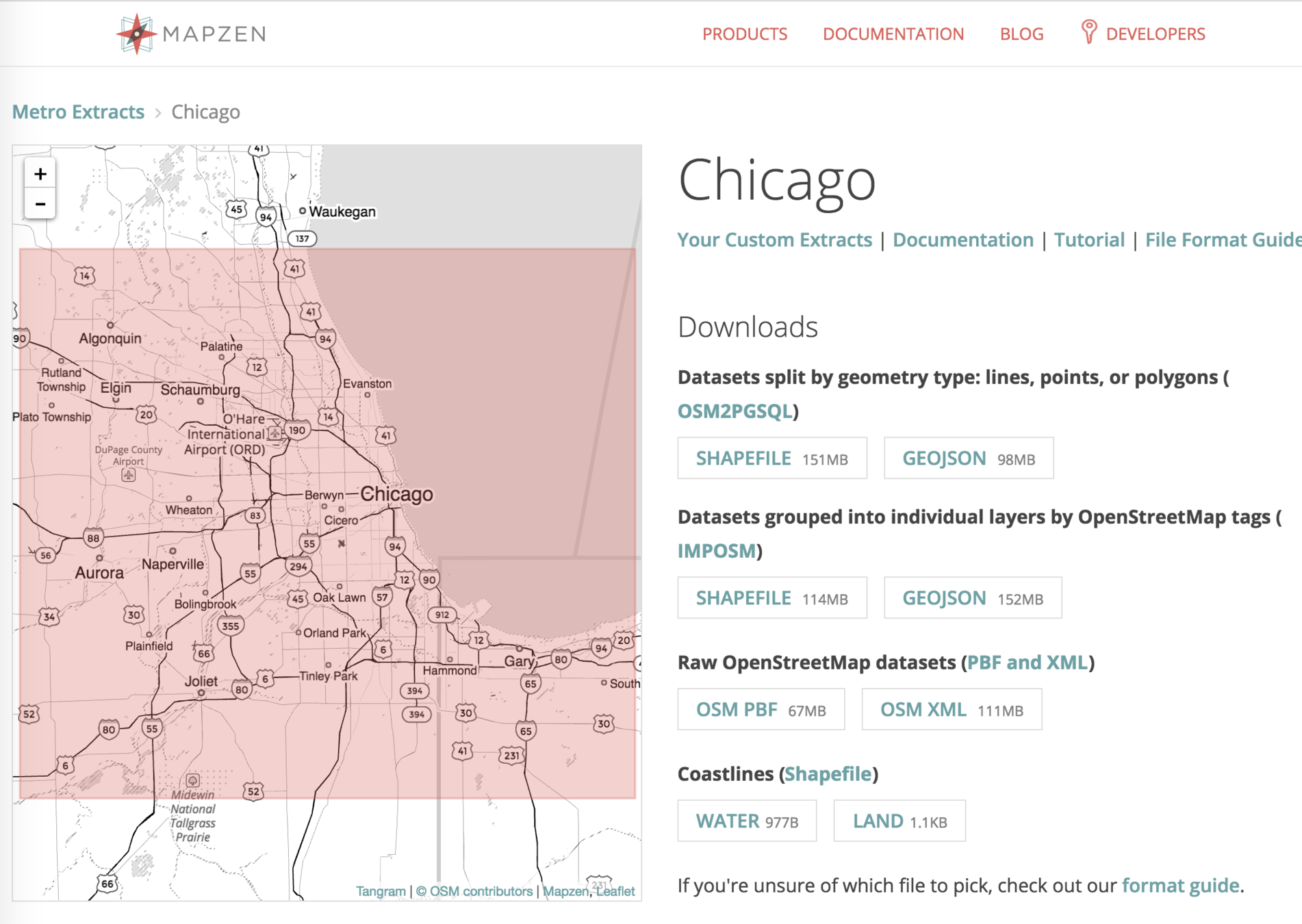Click the Route 57 shield near Oak Lawn

click(x=382, y=598)
